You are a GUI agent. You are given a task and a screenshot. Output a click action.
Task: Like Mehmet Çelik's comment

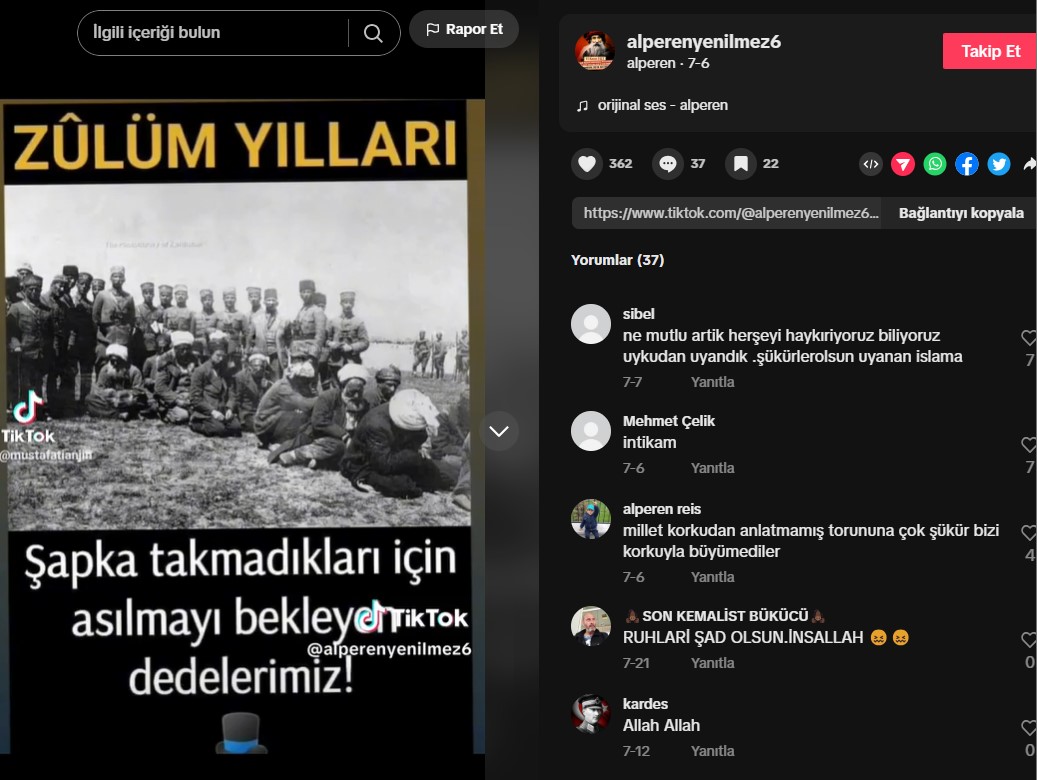coord(1028,445)
